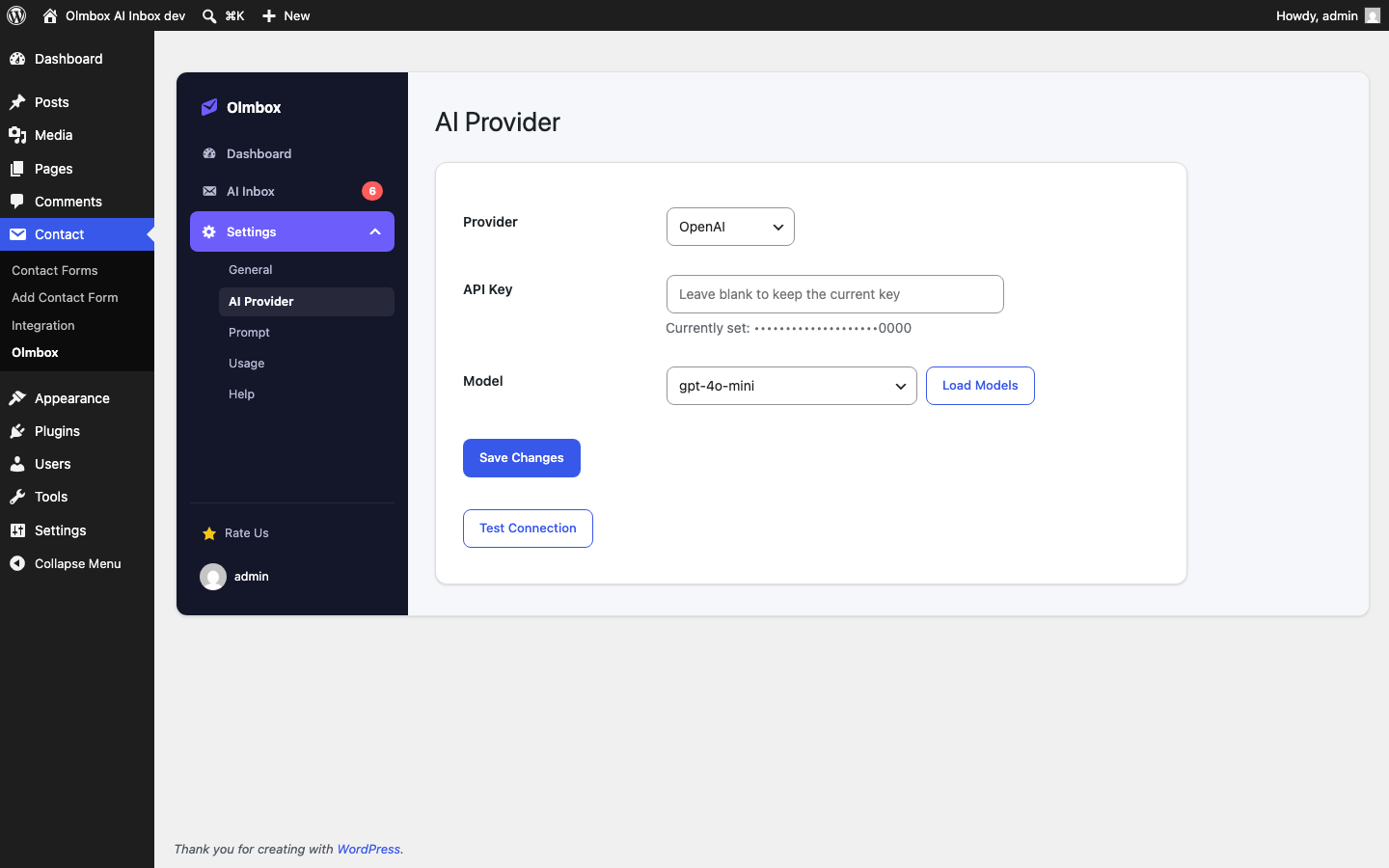
Task: Click the Save Changes button
Action: point(522,458)
